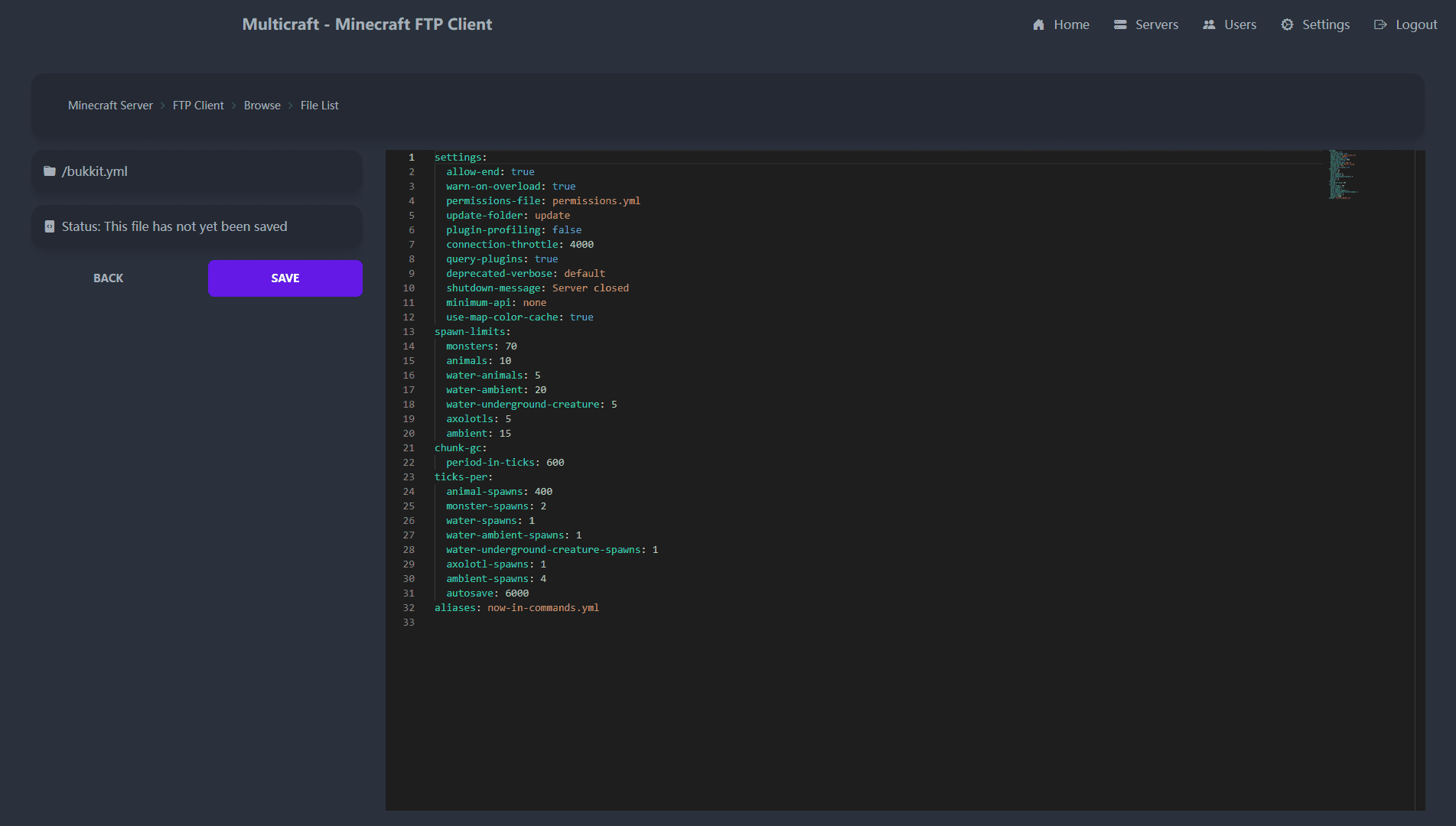The height and width of the screenshot is (826, 1456).
Task: Click 'permissions-file: permissions.yml' line
Action: click(x=543, y=201)
